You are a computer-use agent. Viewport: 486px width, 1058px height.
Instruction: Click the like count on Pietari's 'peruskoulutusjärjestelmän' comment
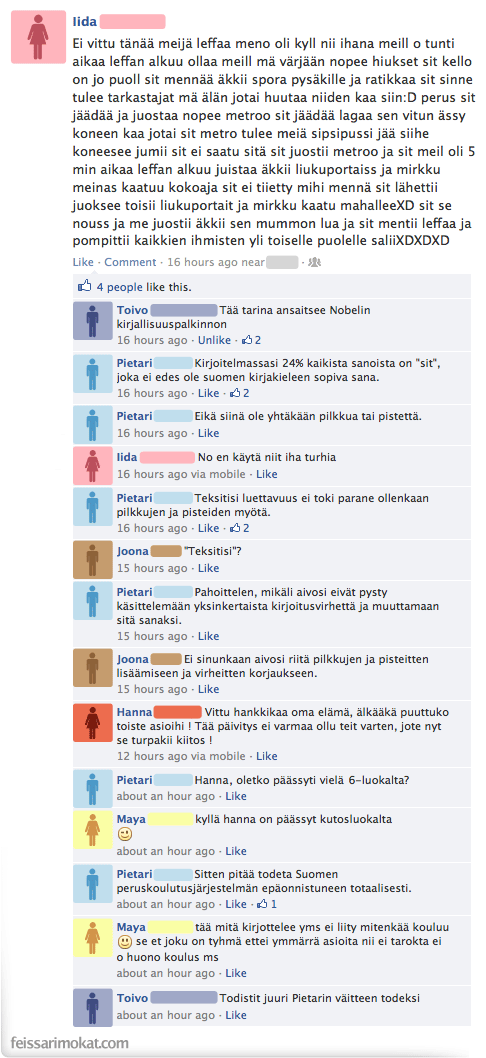tap(267, 903)
